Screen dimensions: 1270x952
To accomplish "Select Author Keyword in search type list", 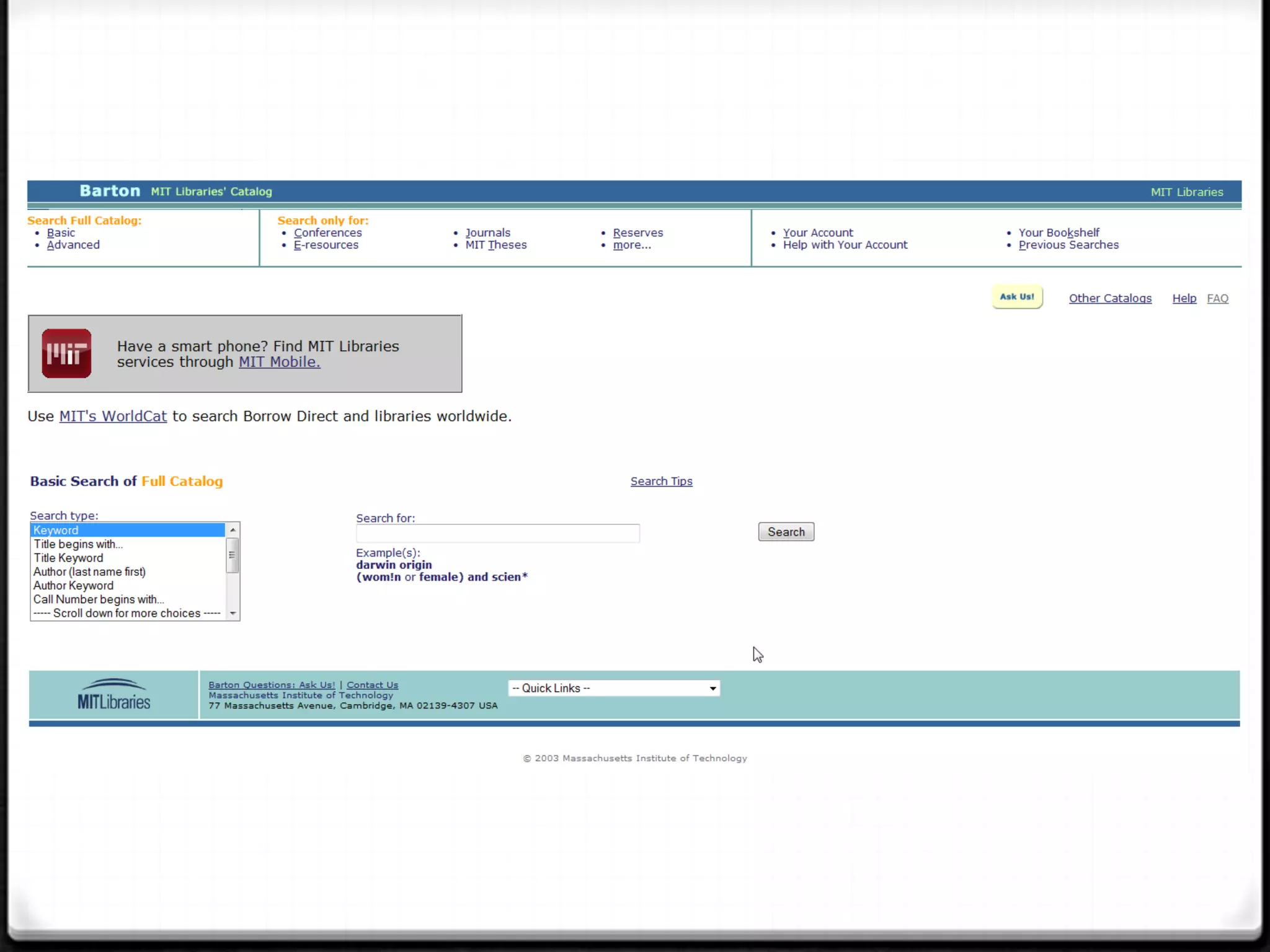I will pos(73,586).
